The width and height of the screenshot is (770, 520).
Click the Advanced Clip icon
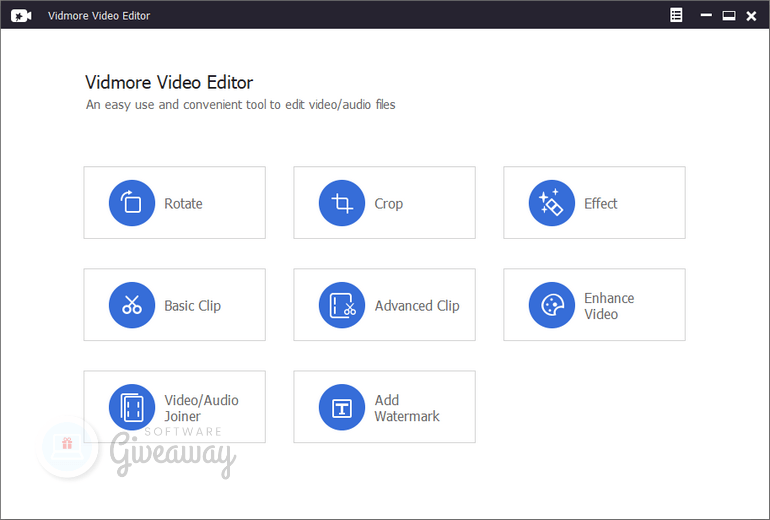[x=342, y=305]
